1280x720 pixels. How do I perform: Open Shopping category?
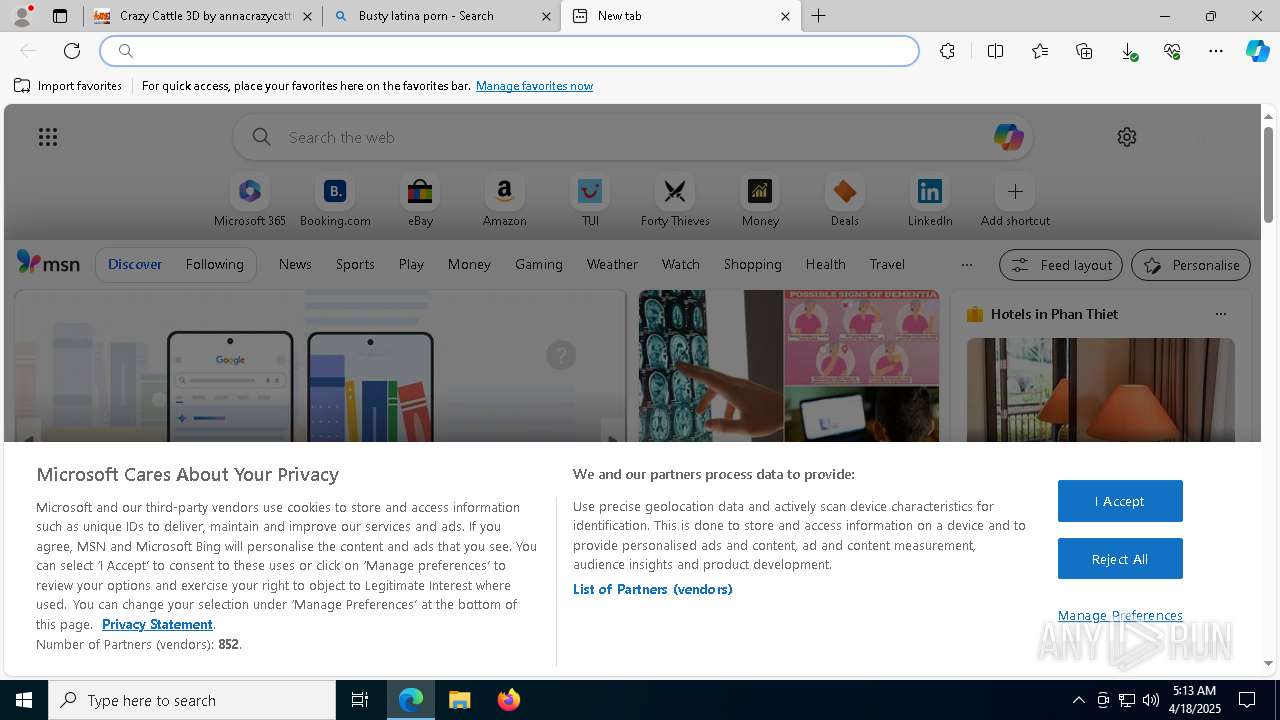[x=753, y=264]
